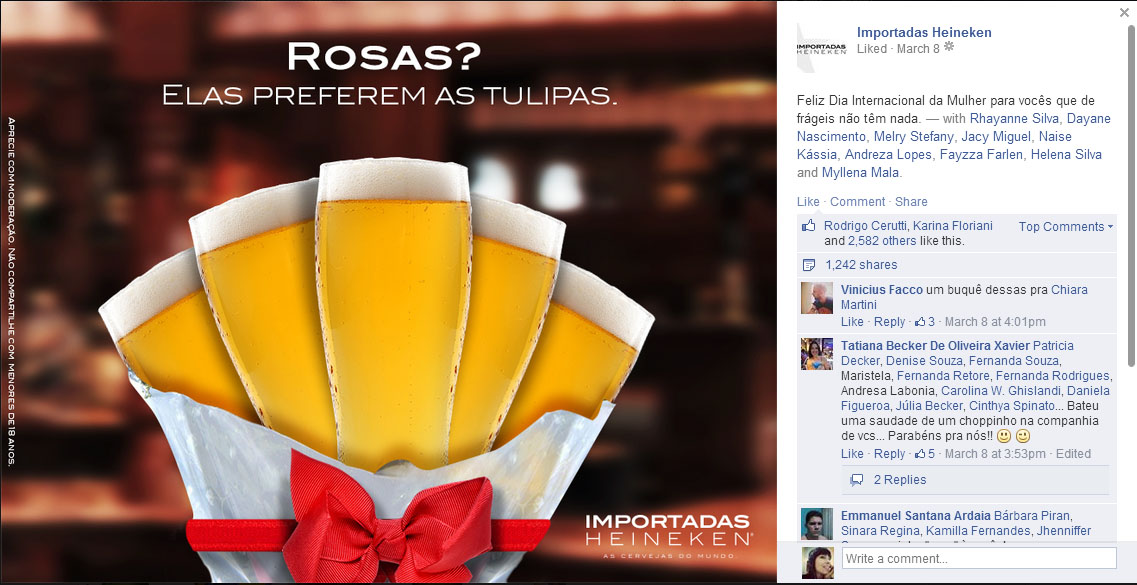Expand the 2 Replies thread

[x=900, y=480]
